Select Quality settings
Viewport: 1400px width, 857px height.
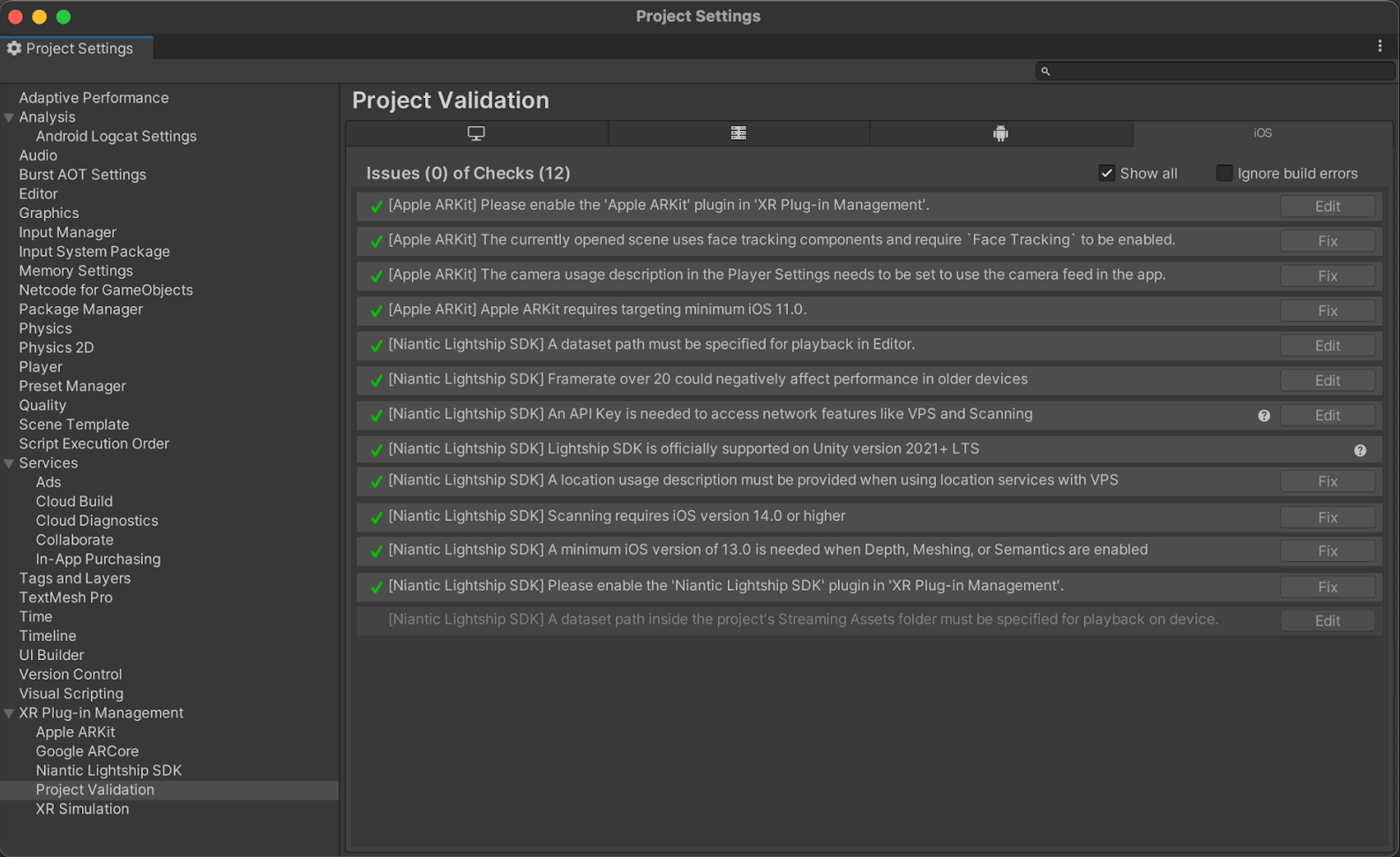[42, 405]
